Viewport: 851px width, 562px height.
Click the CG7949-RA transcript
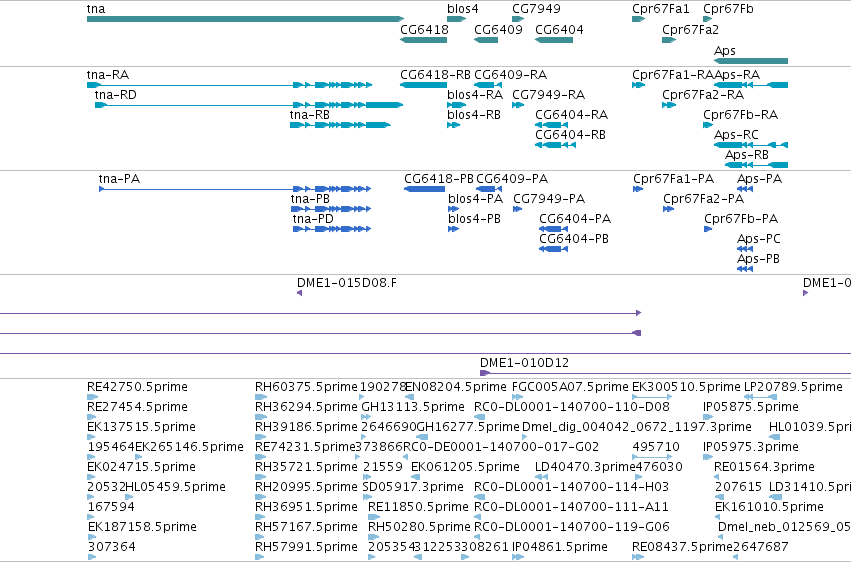click(x=518, y=105)
